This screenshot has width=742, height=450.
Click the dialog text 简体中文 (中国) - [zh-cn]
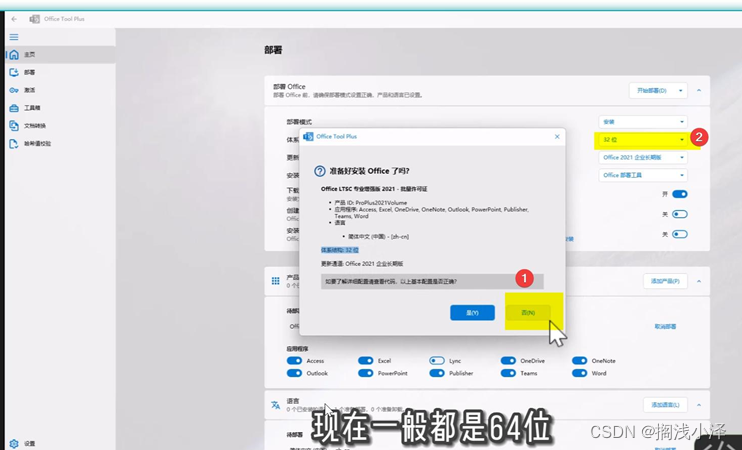(378, 237)
